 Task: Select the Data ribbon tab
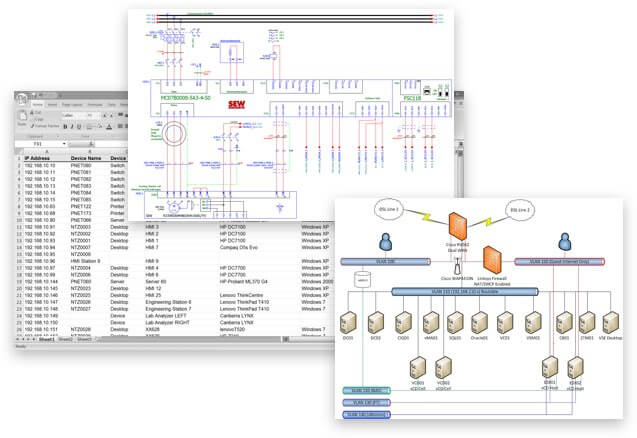[x=111, y=105]
